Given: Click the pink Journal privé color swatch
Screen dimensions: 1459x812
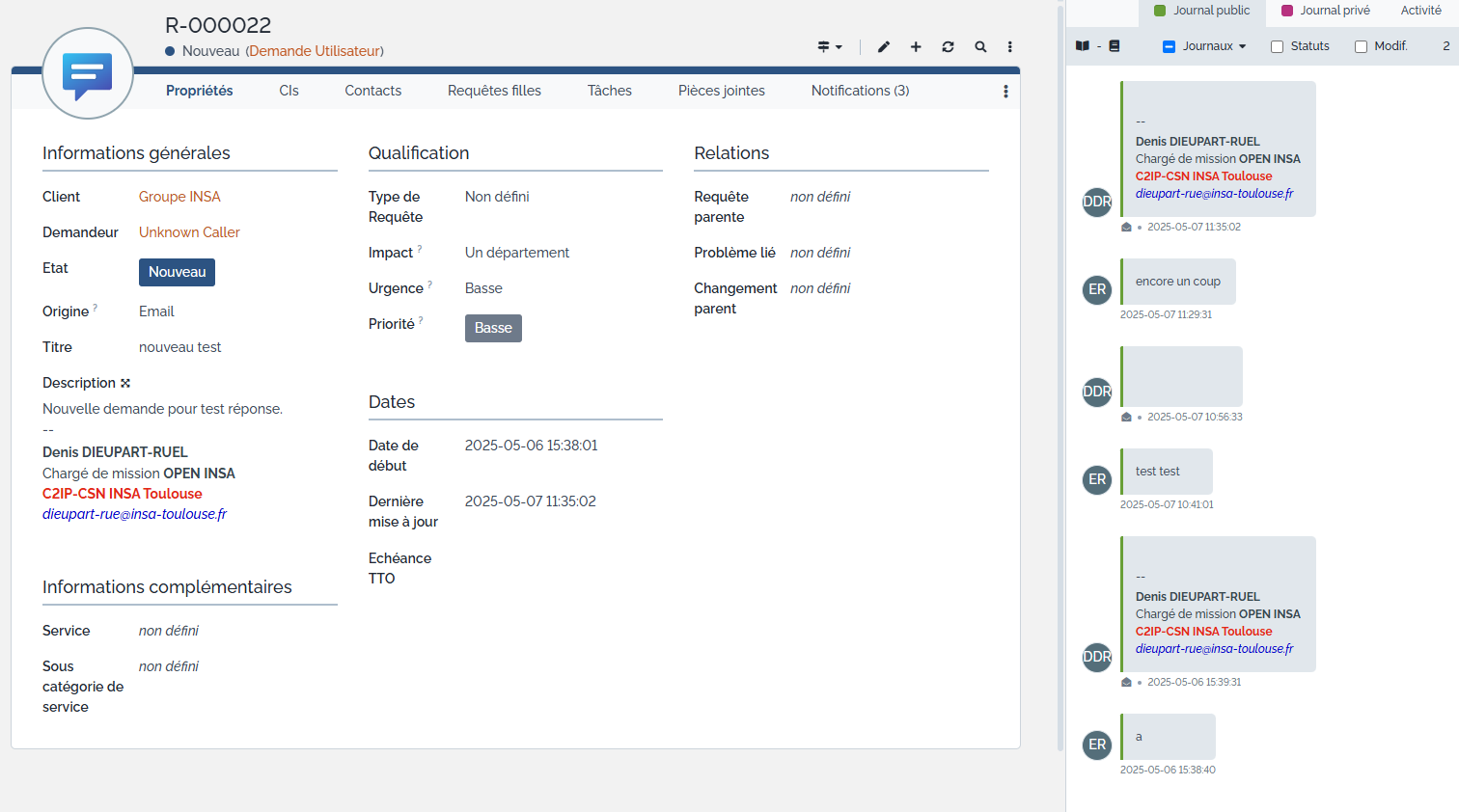Looking at the screenshot, I should click(x=1286, y=11).
